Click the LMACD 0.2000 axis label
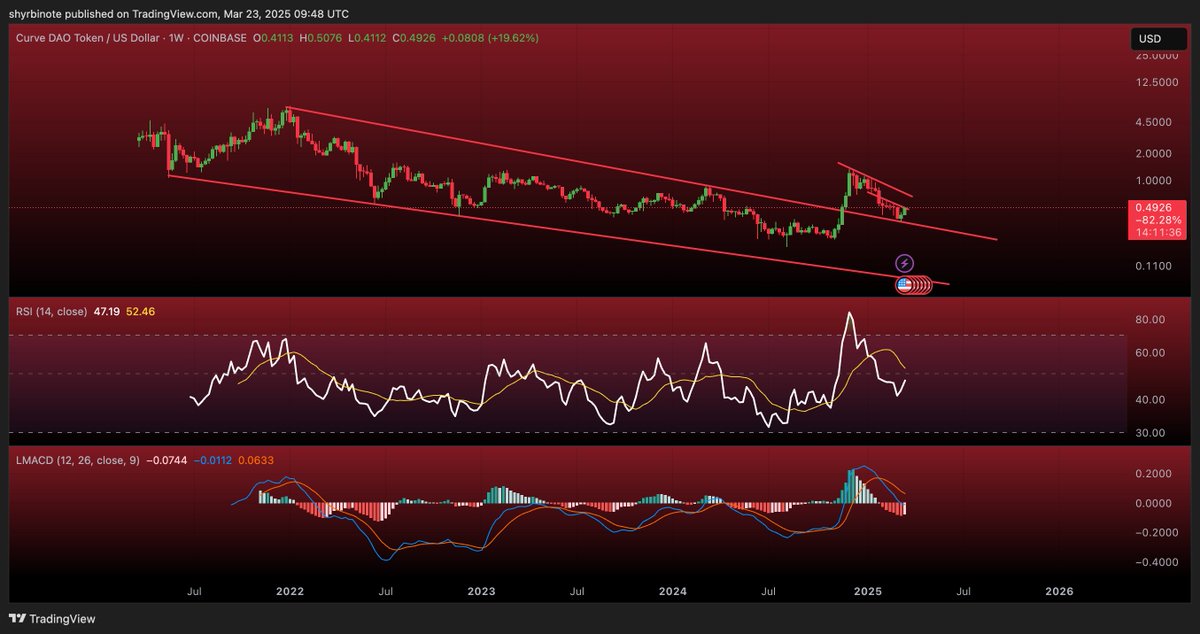The width and height of the screenshot is (1200, 634). click(1156, 475)
